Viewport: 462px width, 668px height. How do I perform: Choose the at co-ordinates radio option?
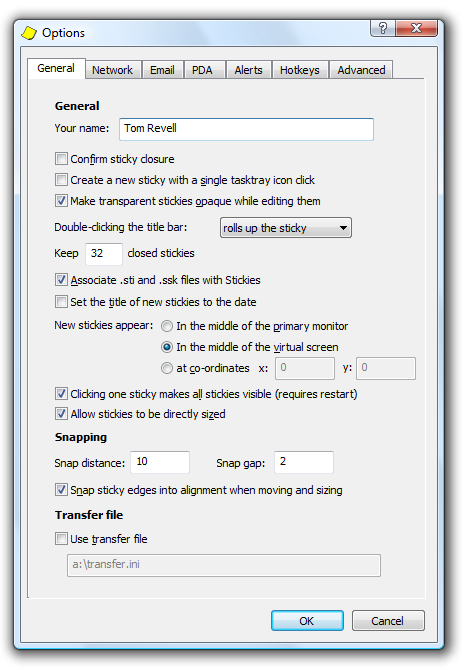[167, 368]
